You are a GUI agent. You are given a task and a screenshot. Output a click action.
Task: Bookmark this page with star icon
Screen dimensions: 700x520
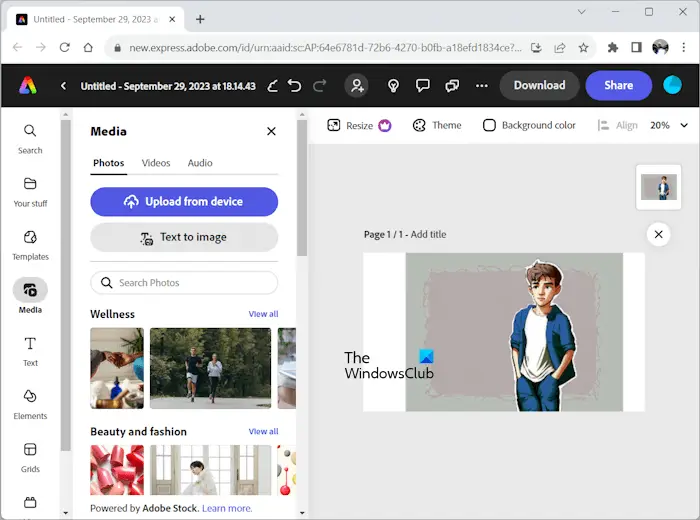[x=583, y=47]
